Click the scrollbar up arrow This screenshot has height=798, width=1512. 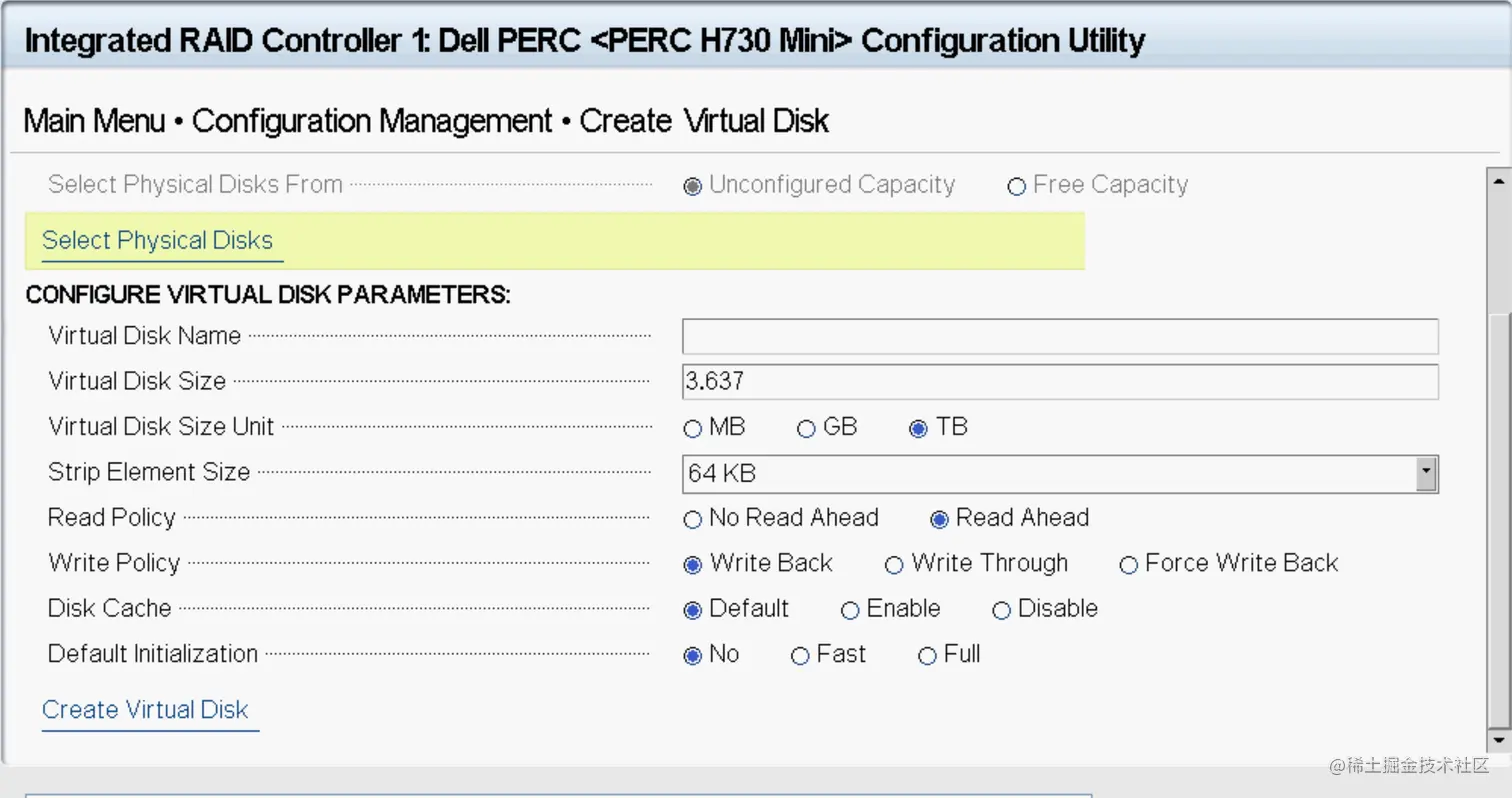[x=1497, y=181]
